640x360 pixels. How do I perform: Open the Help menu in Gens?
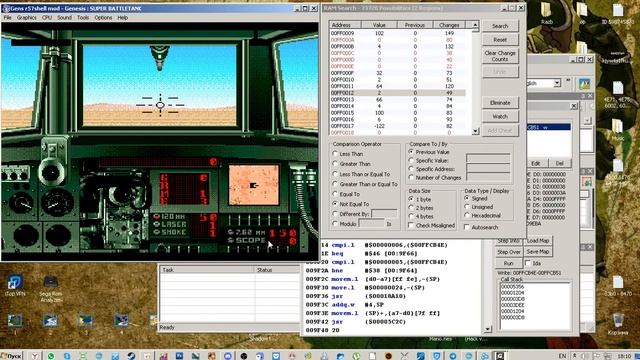[x=122, y=18]
